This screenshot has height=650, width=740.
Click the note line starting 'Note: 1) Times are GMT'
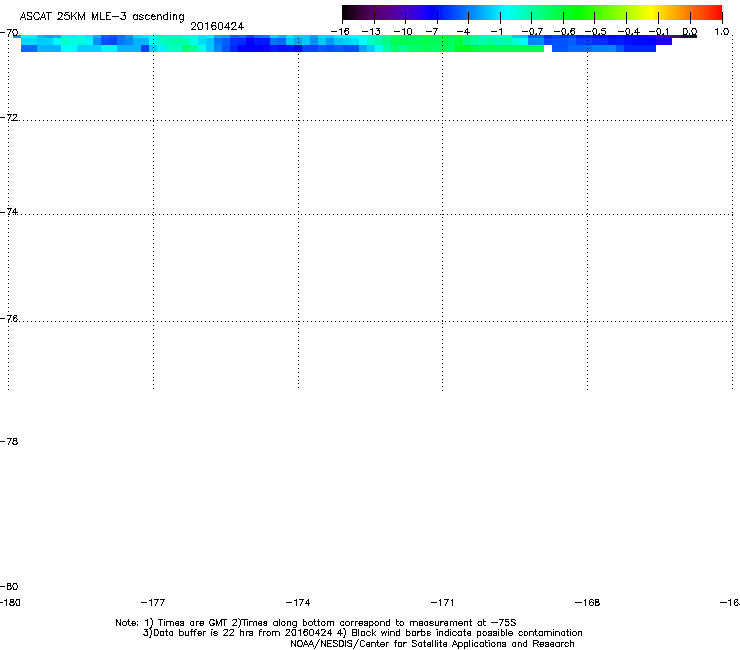[316, 623]
